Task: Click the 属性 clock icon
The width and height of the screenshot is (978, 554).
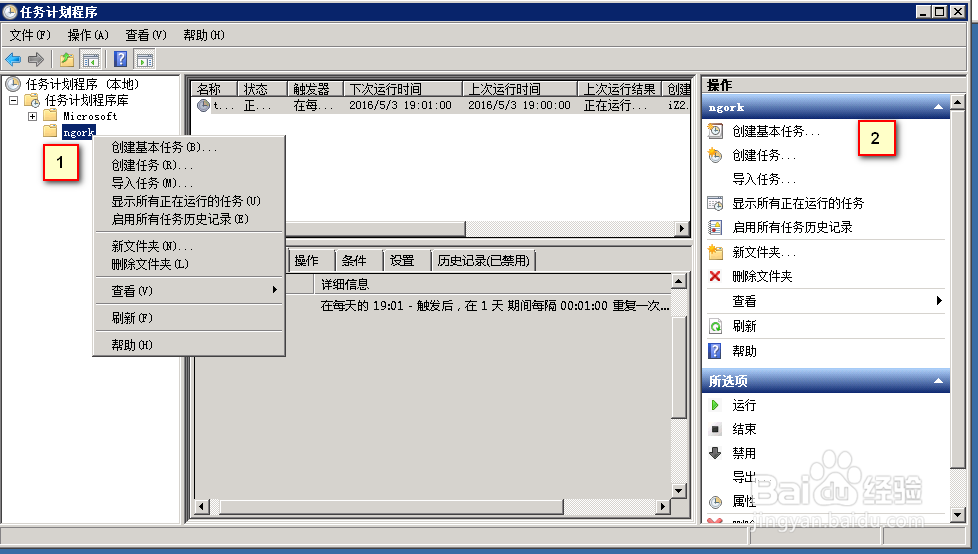Action: point(715,501)
